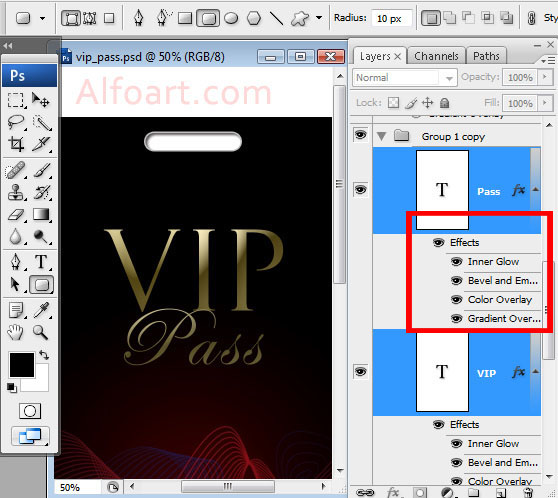Open the Fill slider arrow
This screenshot has width=558, height=498.
pyautogui.click(x=545, y=103)
